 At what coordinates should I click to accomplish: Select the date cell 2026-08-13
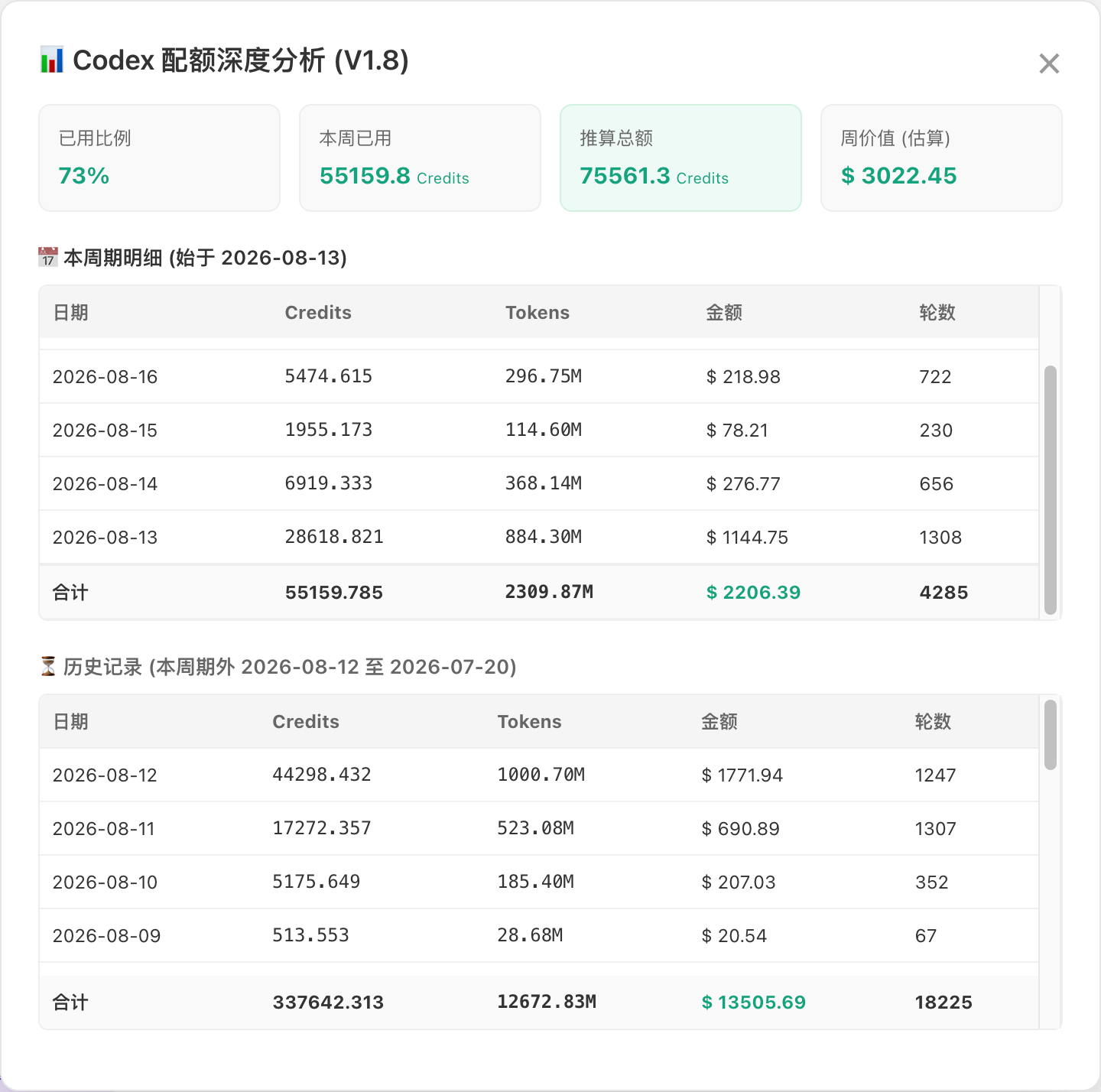click(105, 538)
